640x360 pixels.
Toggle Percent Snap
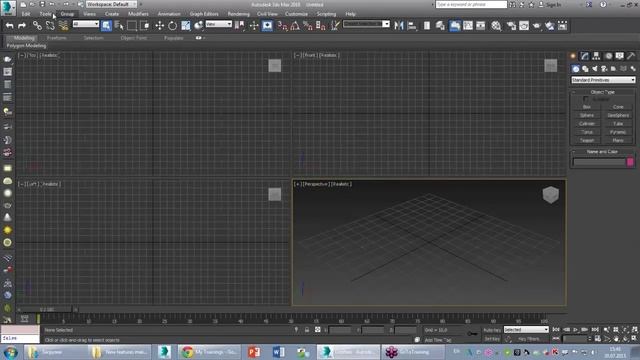[x=308, y=26]
